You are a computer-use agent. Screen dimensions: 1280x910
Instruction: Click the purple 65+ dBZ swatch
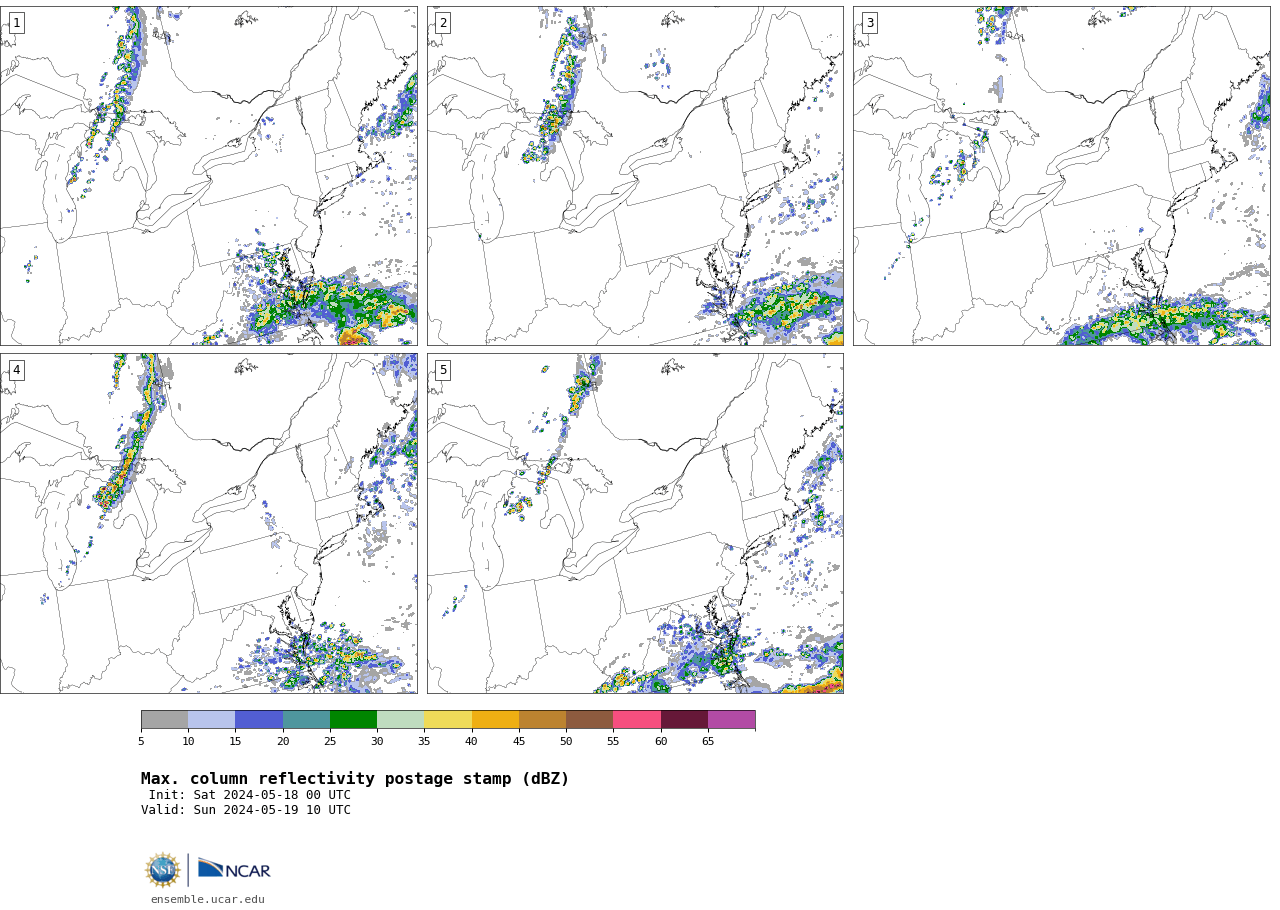[x=731, y=720]
